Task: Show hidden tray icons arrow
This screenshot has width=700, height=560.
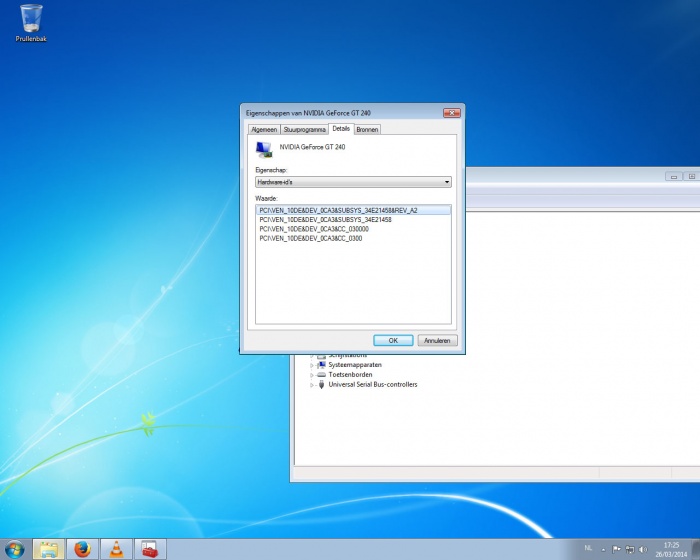Action: click(x=603, y=550)
